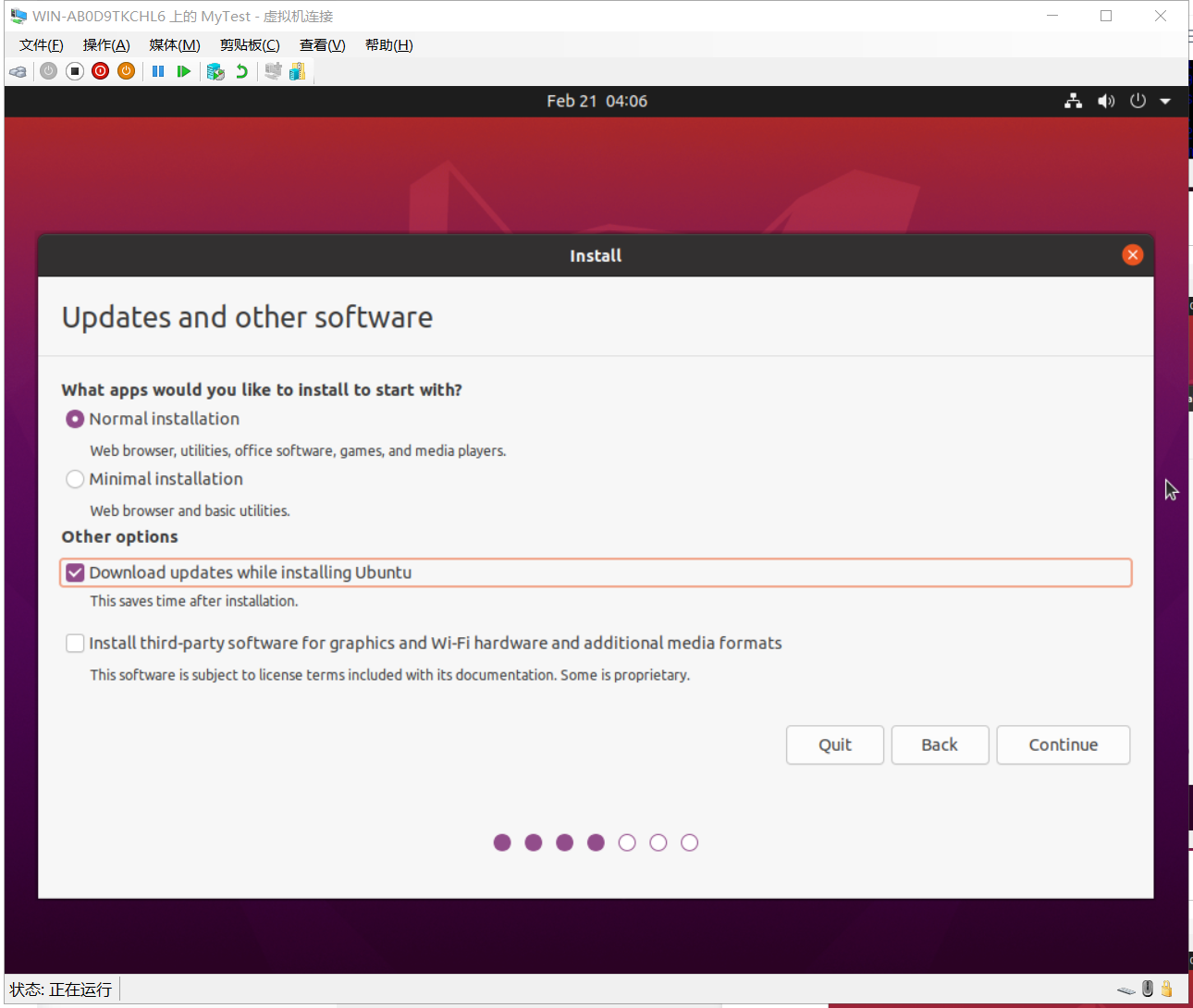The image size is (1193, 1008).
Task: Click the Normal installation description text
Action: coord(298,451)
